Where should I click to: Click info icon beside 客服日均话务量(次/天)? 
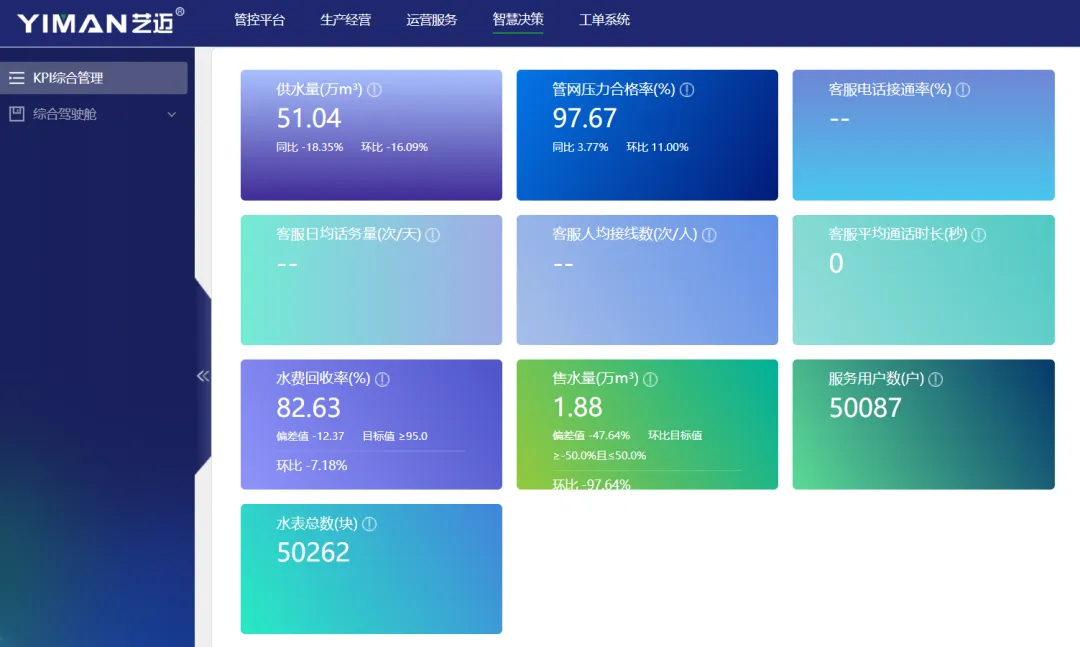[x=433, y=235]
